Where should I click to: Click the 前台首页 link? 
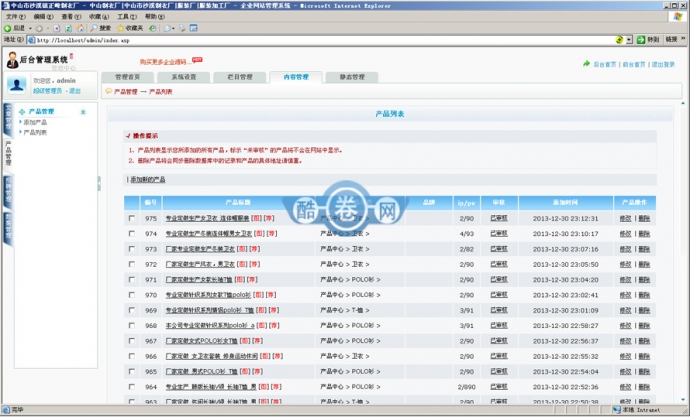coord(634,64)
